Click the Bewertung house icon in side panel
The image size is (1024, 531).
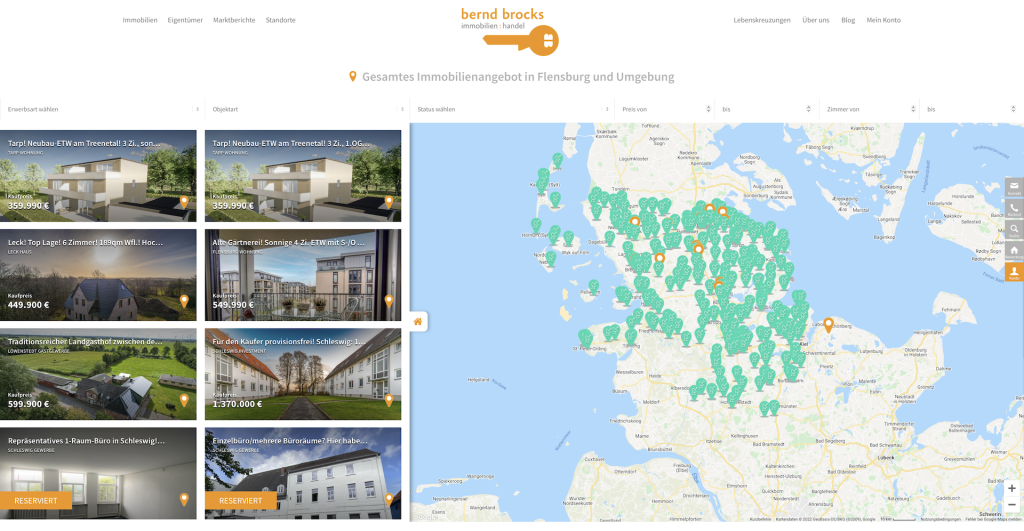coord(1014,251)
